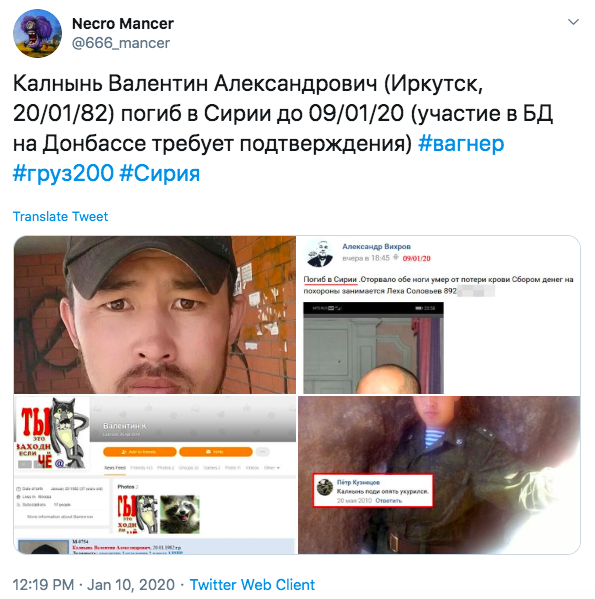This screenshot has width=595, height=599.
Task: Click the Пётр Кузнецов comment box
Action: click(x=373, y=491)
